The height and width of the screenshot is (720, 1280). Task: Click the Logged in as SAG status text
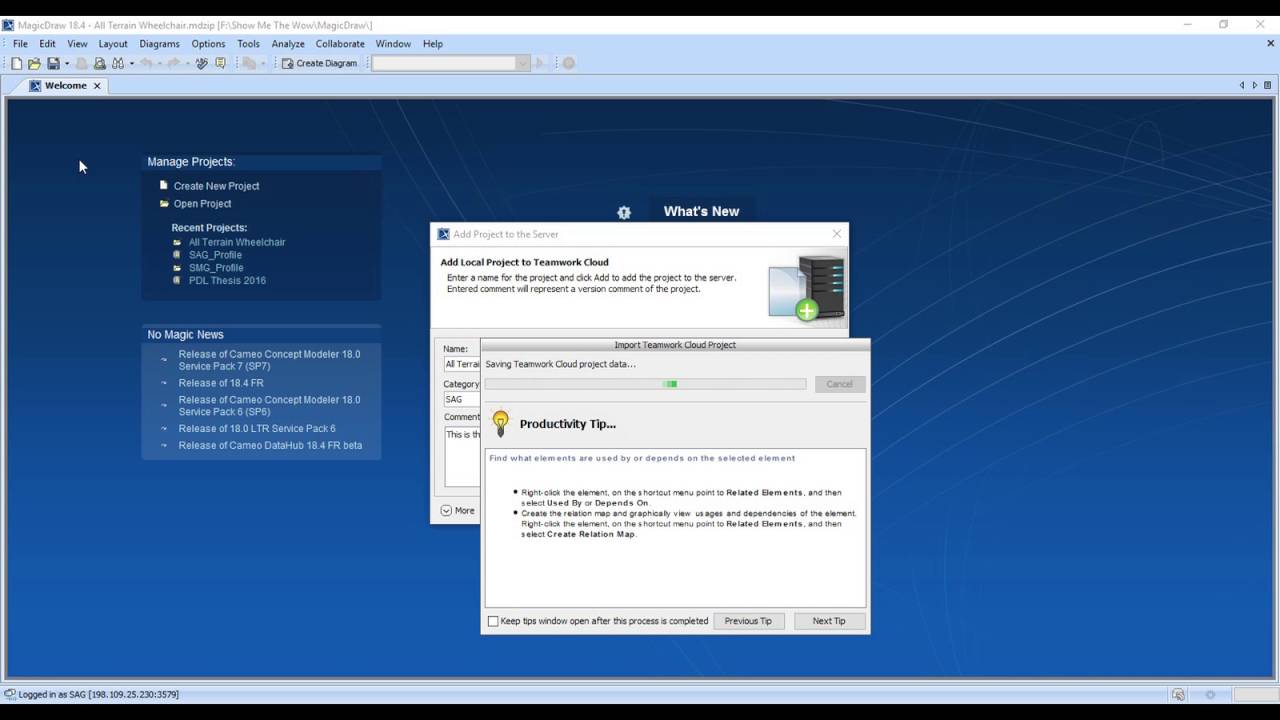click(x=98, y=694)
